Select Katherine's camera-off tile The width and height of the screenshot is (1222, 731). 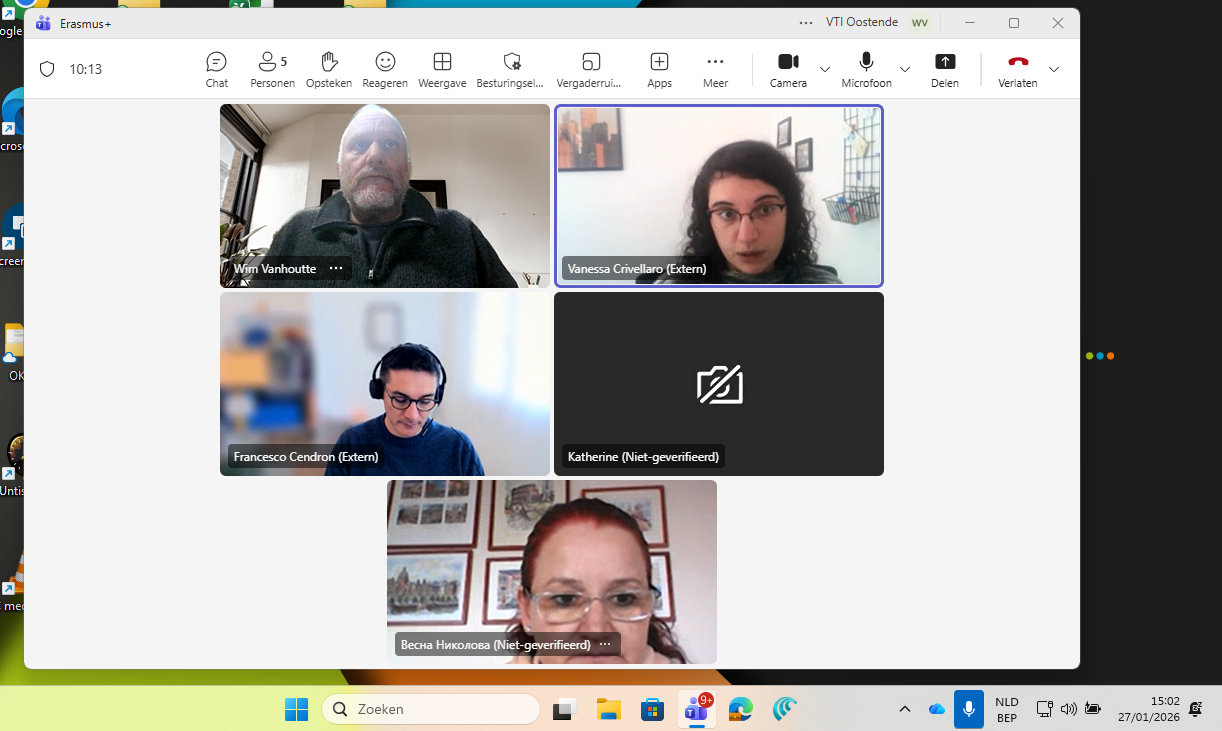click(x=719, y=384)
